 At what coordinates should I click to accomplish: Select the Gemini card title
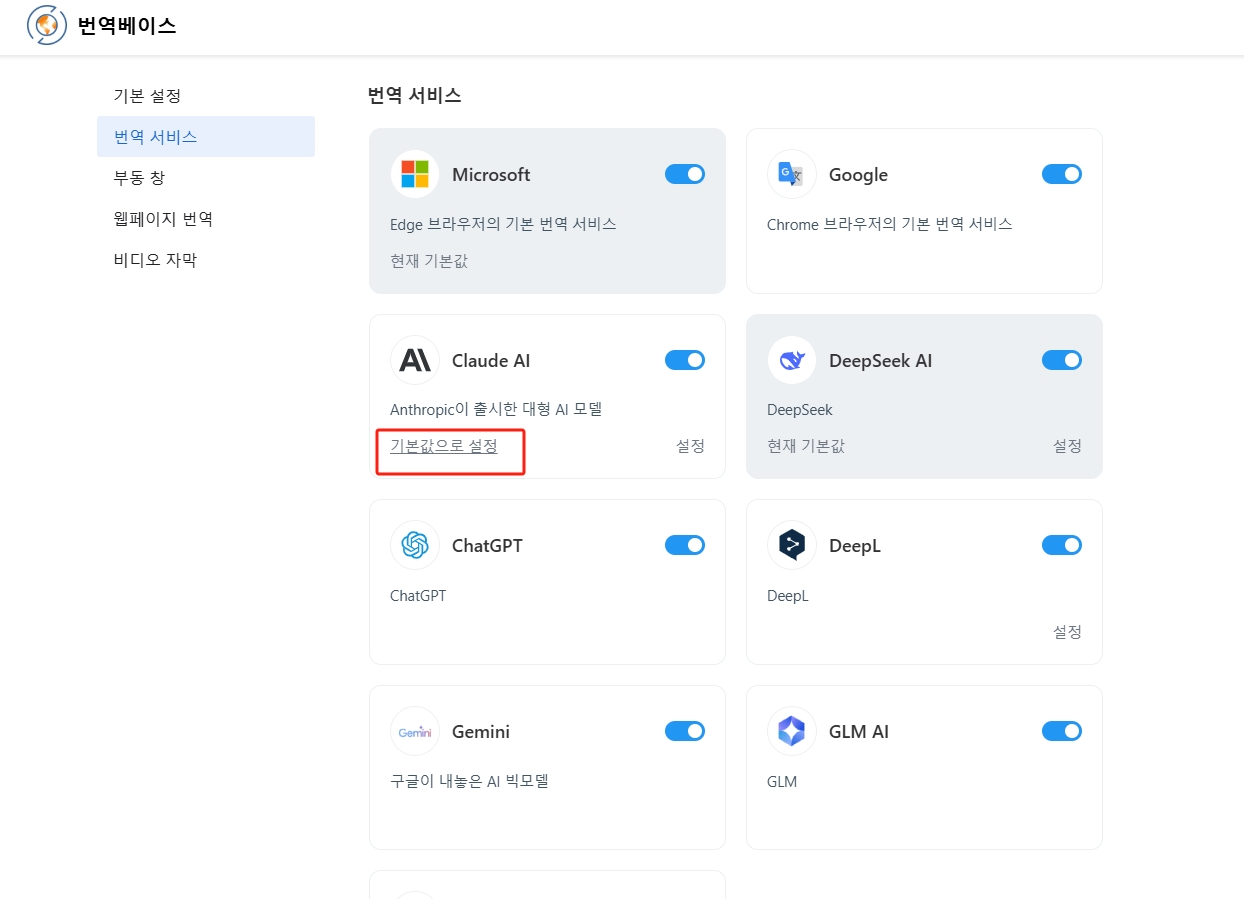481,731
